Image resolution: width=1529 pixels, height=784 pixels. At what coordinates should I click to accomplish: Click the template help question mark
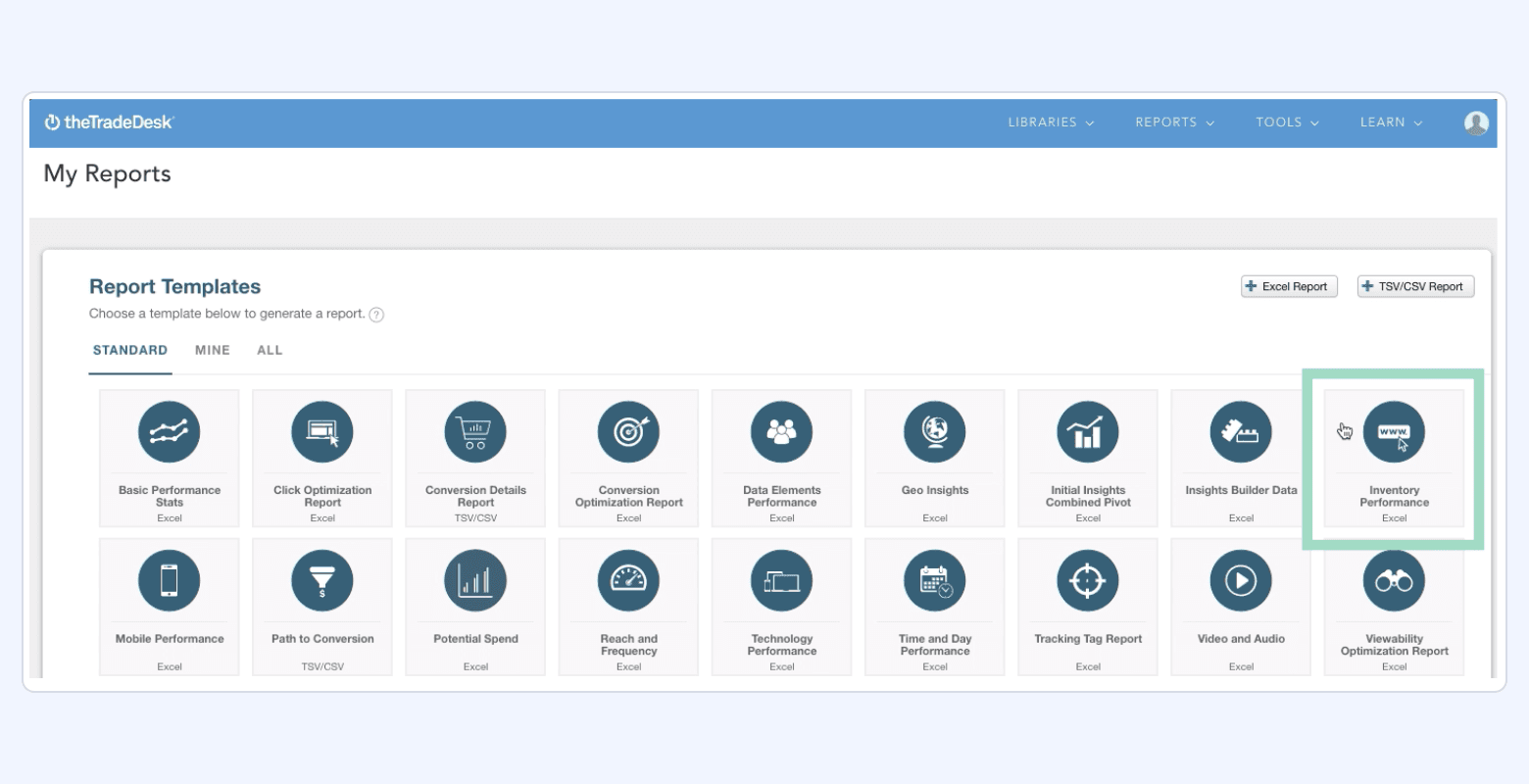(375, 314)
